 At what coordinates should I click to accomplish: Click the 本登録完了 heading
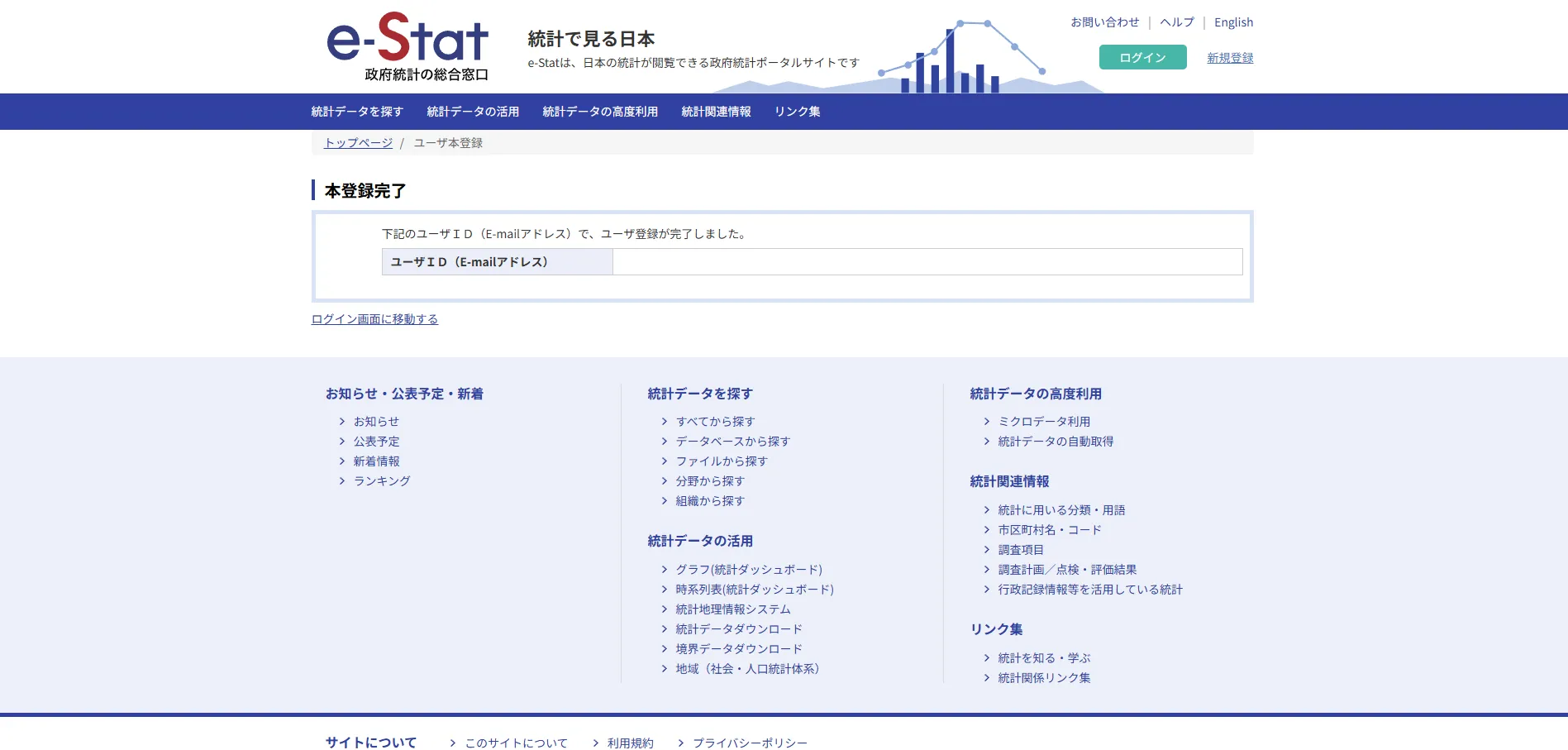point(365,191)
